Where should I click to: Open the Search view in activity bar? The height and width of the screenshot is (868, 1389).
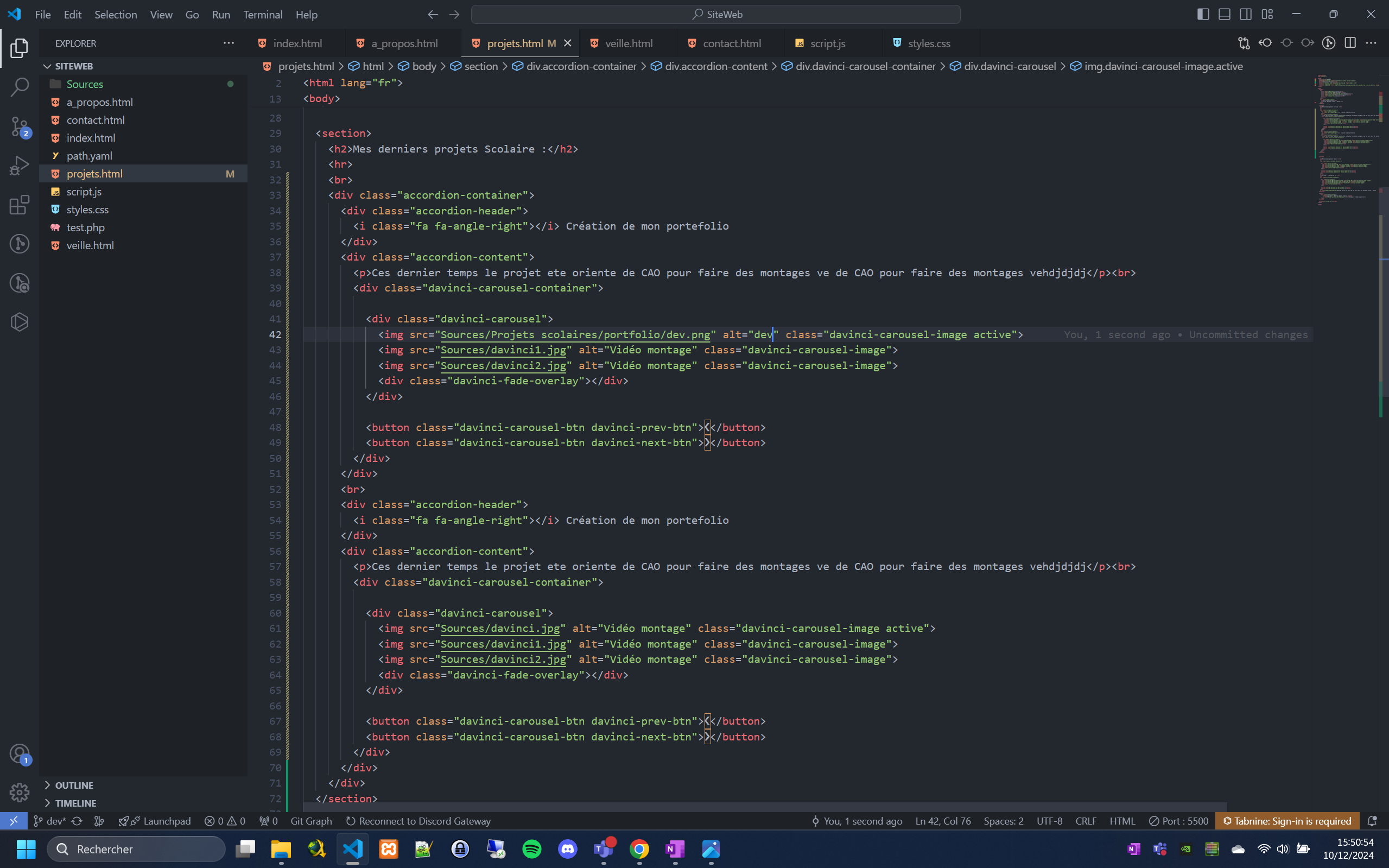[20, 87]
